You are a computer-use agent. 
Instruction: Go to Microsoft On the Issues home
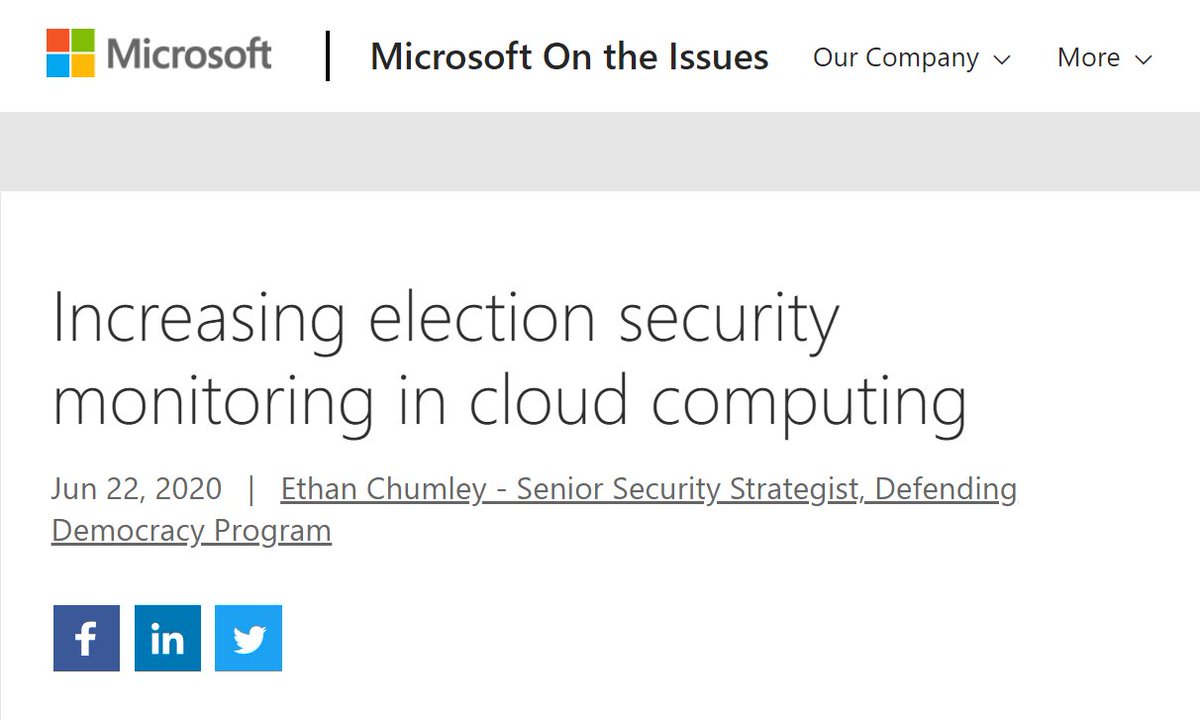[569, 57]
